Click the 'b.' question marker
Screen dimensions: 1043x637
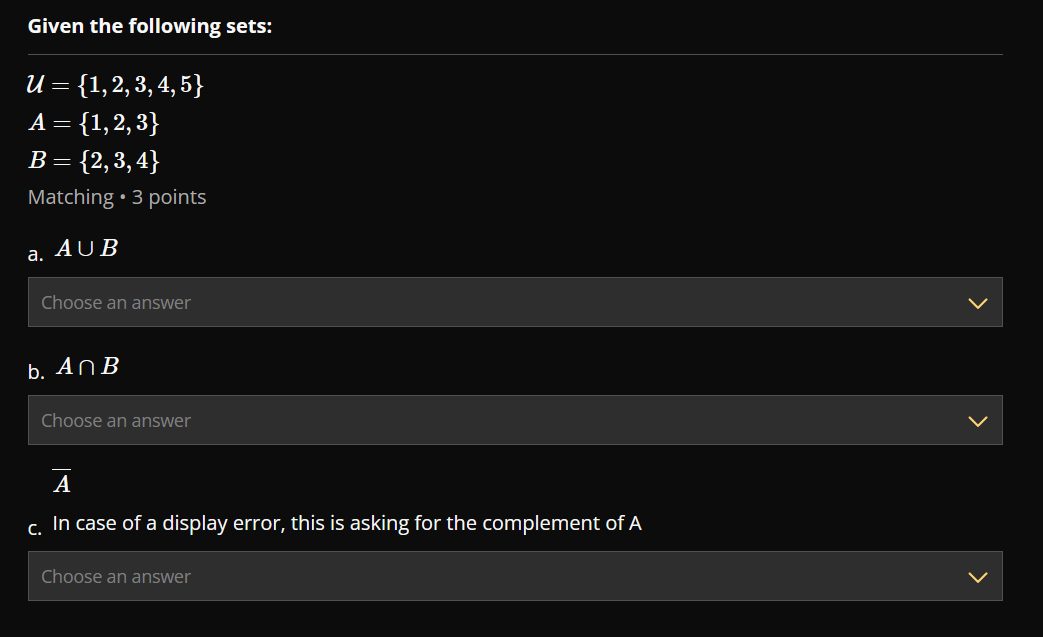click(35, 372)
